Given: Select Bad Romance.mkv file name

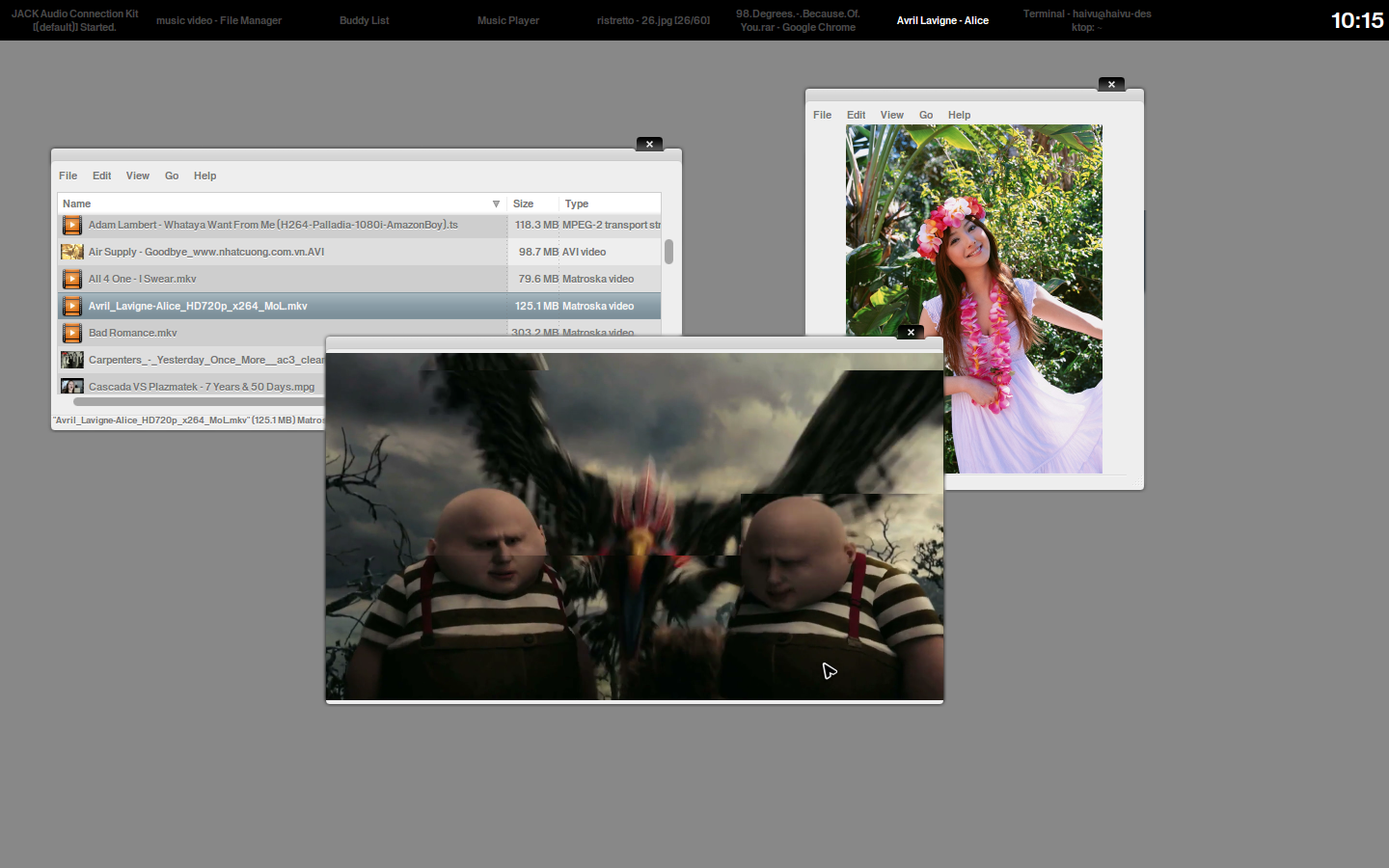Looking at the screenshot, I should (x=133, y=333).
